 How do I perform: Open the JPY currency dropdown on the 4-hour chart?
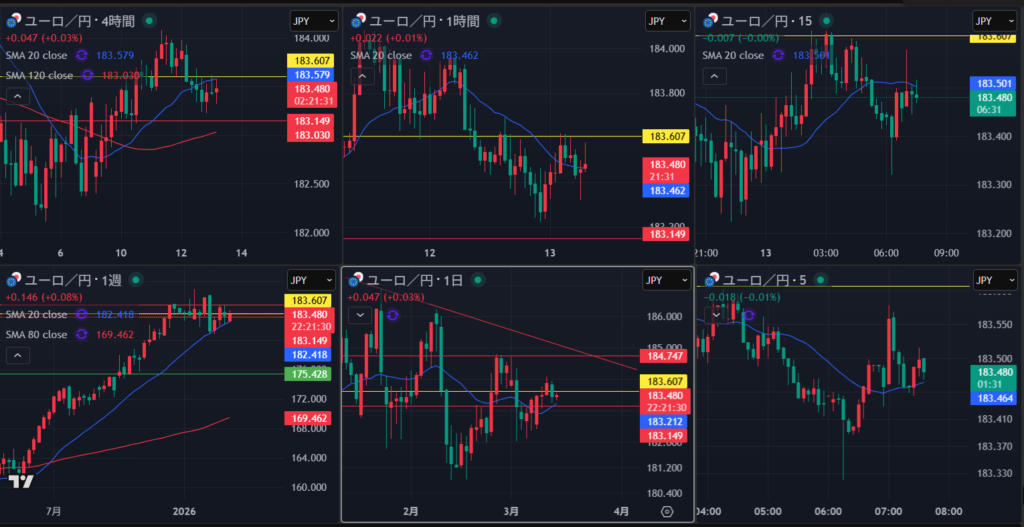click(x=313, y=21)
